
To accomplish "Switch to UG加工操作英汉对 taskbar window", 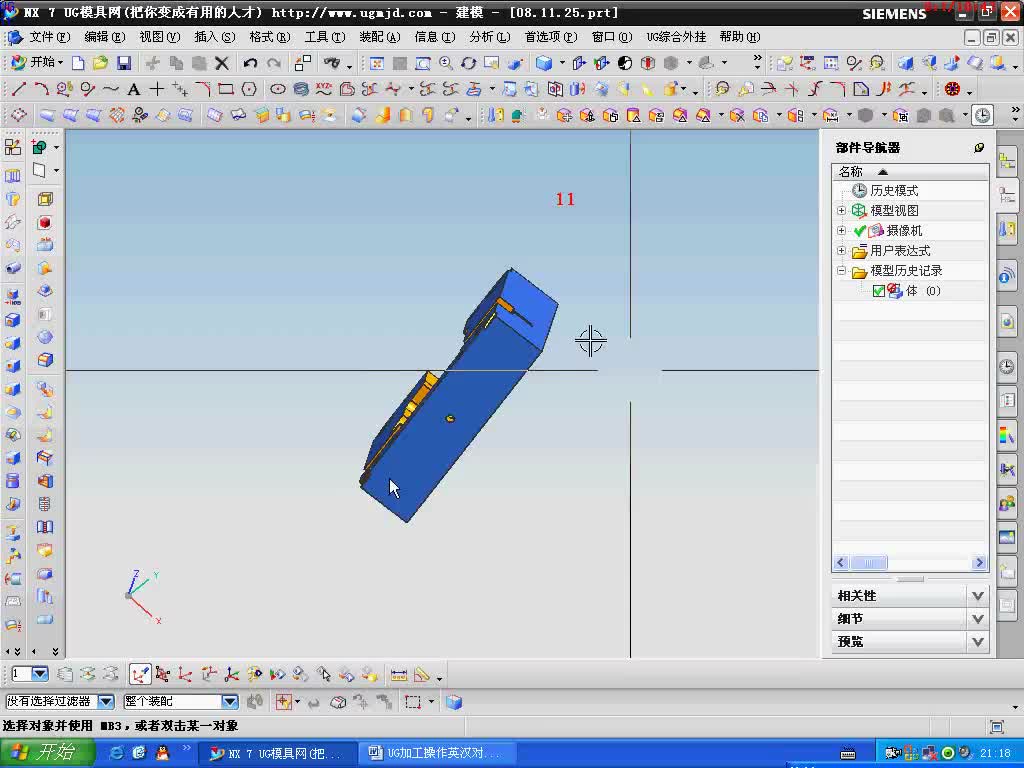I will 438,753.
